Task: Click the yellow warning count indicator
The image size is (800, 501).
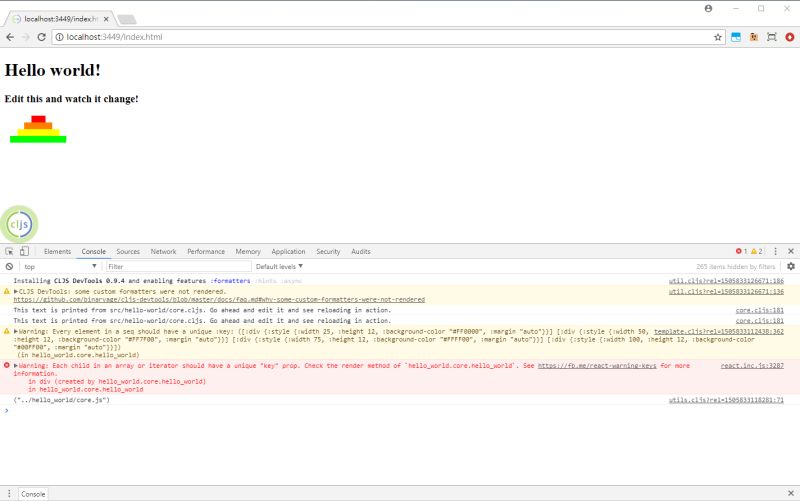Action: click(757, 252)
